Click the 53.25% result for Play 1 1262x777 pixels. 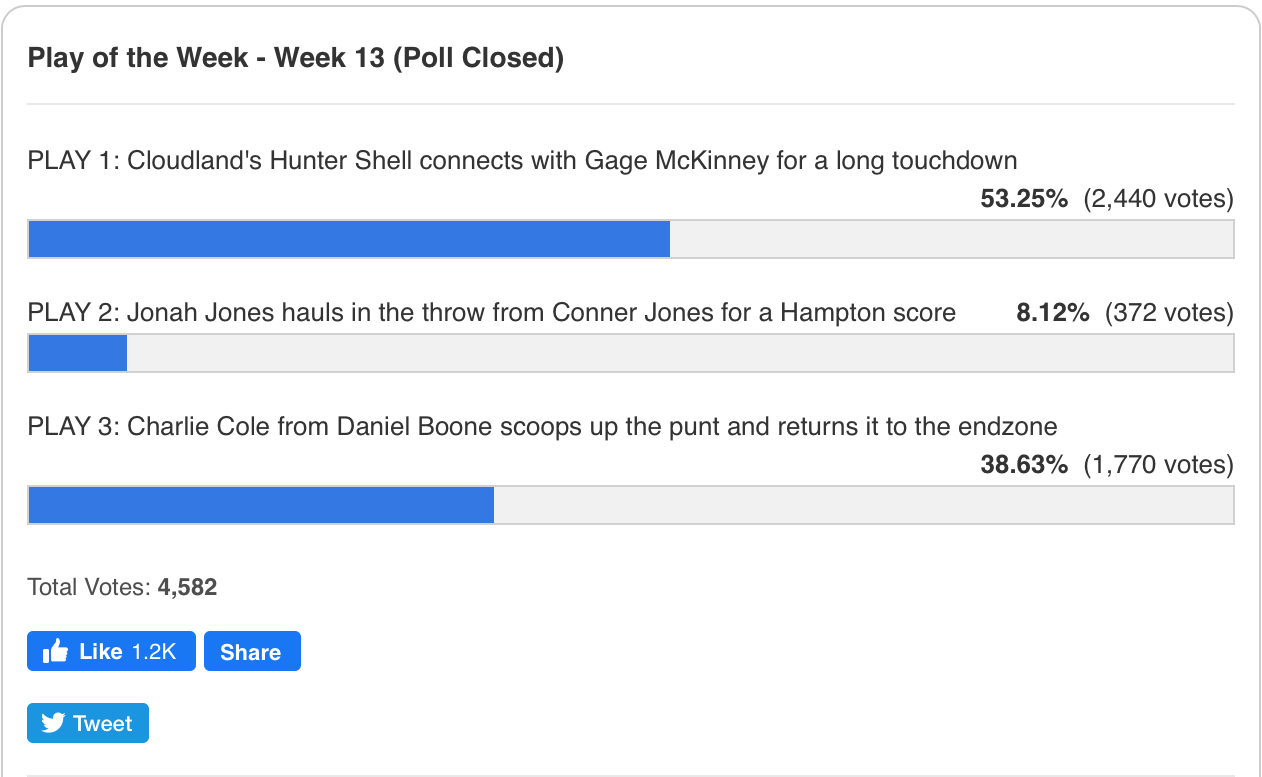pos(1024,199)
